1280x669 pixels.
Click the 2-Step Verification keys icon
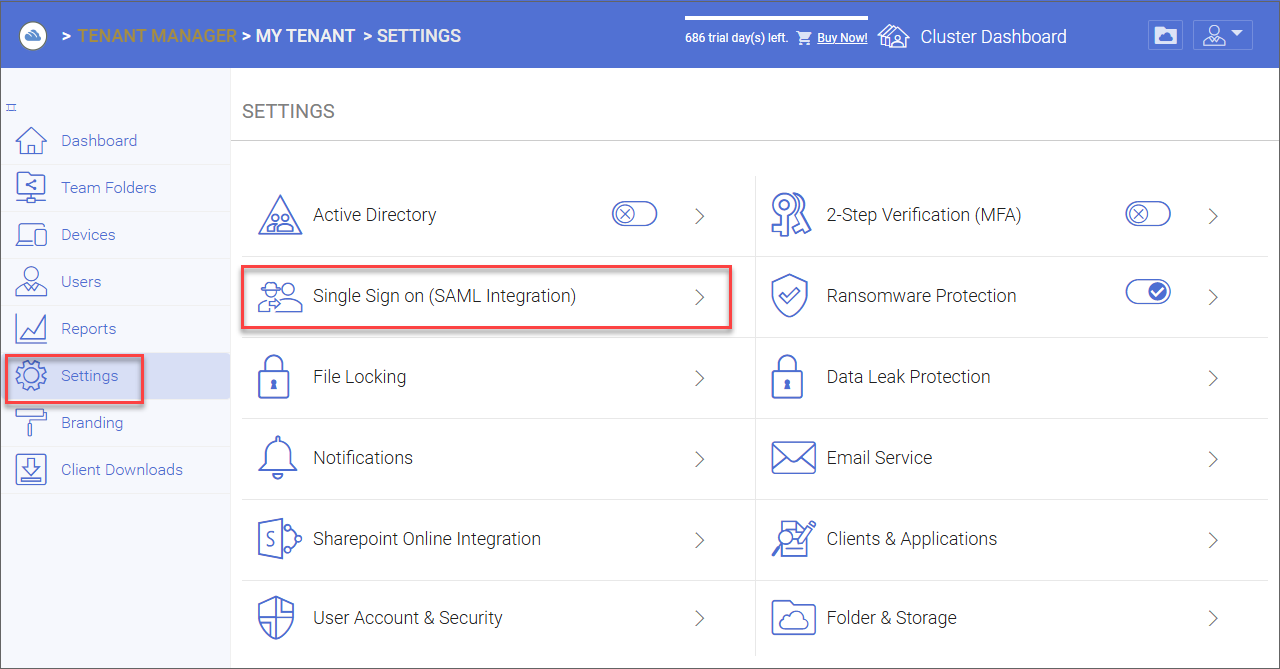[790, 215]
